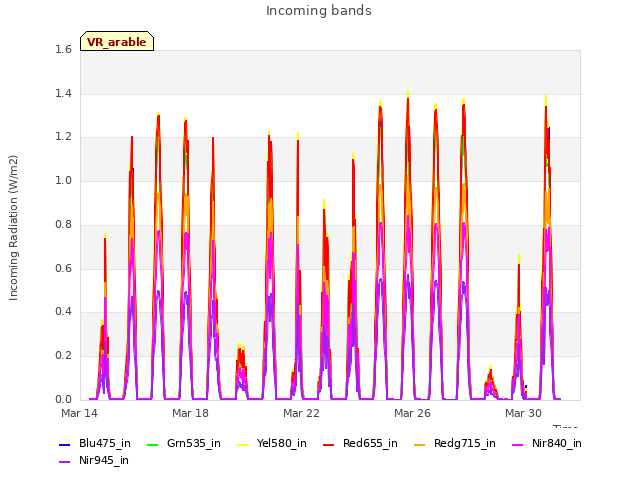
Task: Click the 0.0 y-axis tick label
Action: pyautogui.click(x=63, y=400)
